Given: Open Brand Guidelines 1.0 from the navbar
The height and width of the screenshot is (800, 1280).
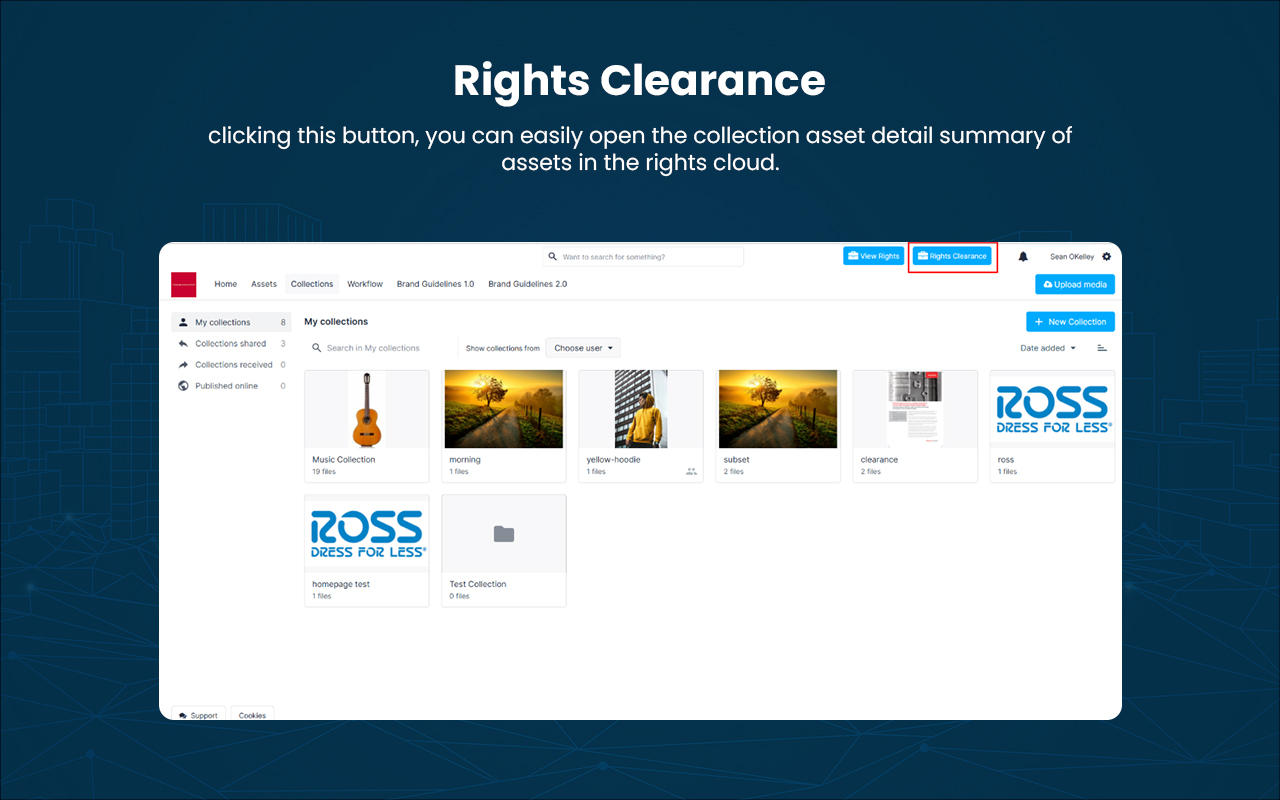Looking at the screenshot, I should click(x=435, y=284).
